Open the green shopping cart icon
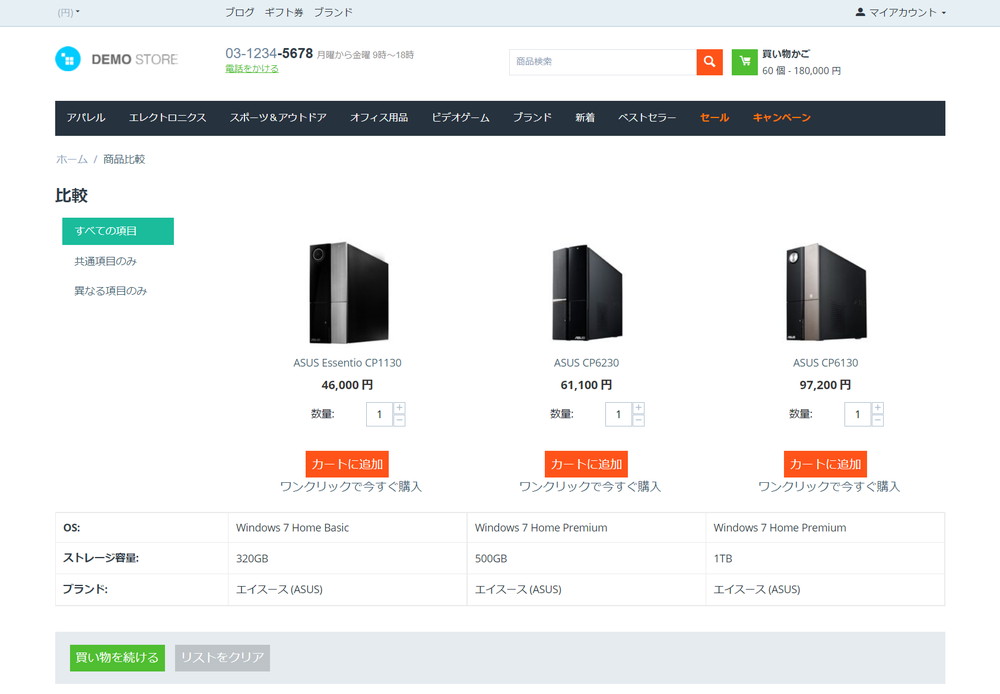 coord(744,62)
